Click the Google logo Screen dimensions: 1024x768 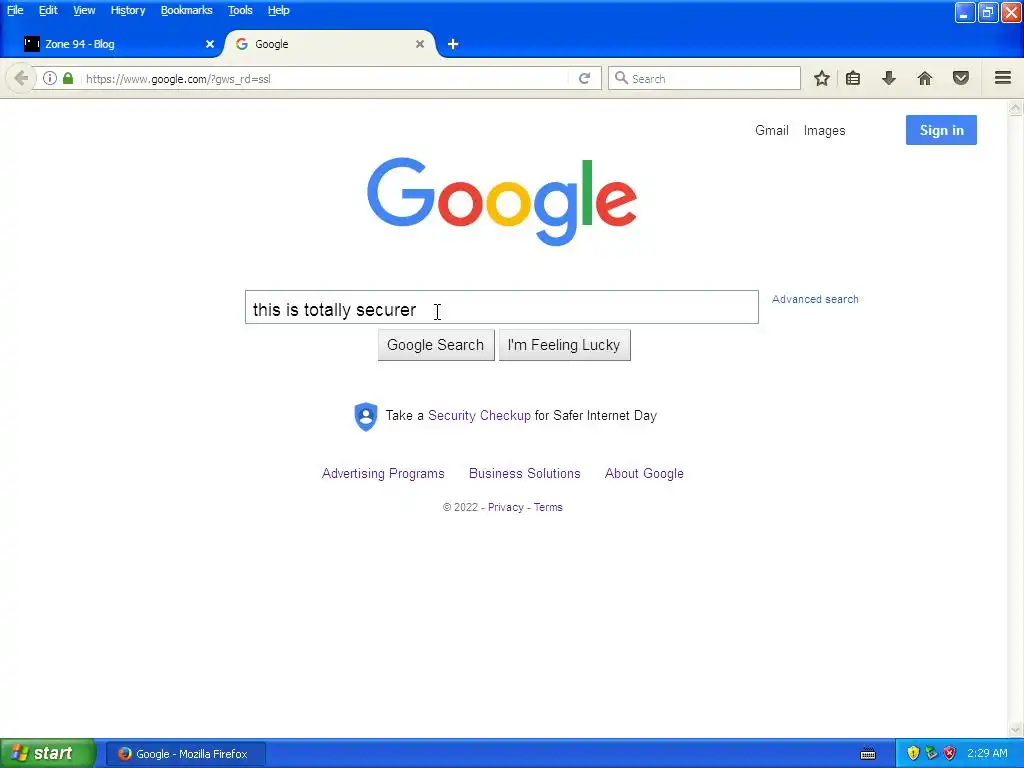pyautogui.click(x=502, y=201)
